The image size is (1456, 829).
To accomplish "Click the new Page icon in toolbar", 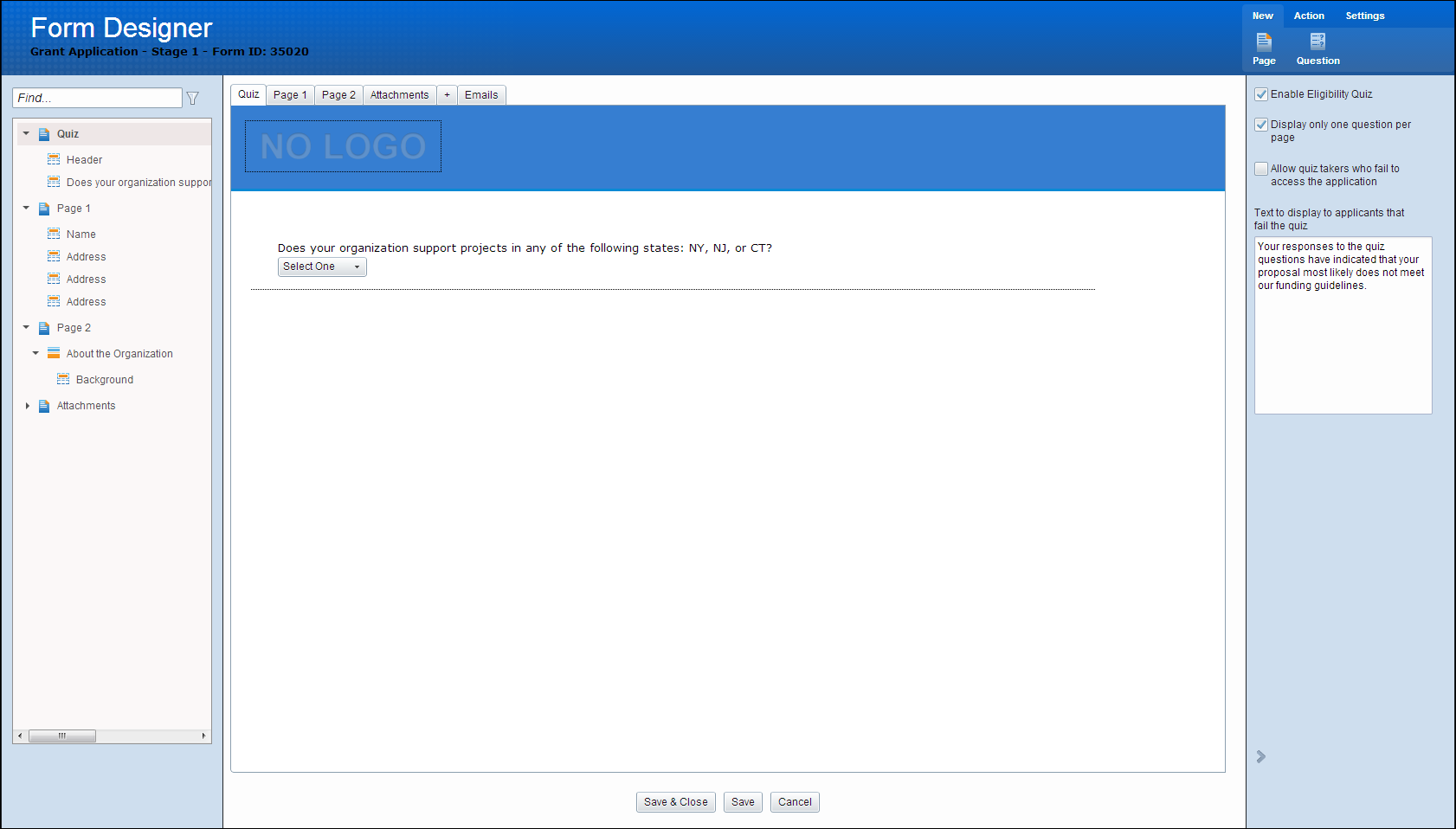I will click(1264, 42).
